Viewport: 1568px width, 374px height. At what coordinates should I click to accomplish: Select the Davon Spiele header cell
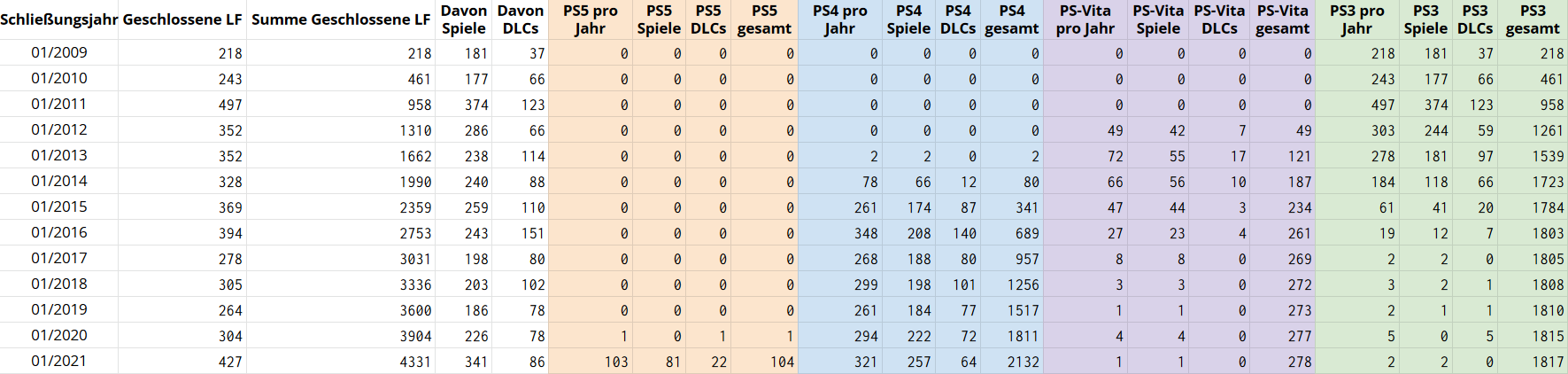click(x=464, y=19)
